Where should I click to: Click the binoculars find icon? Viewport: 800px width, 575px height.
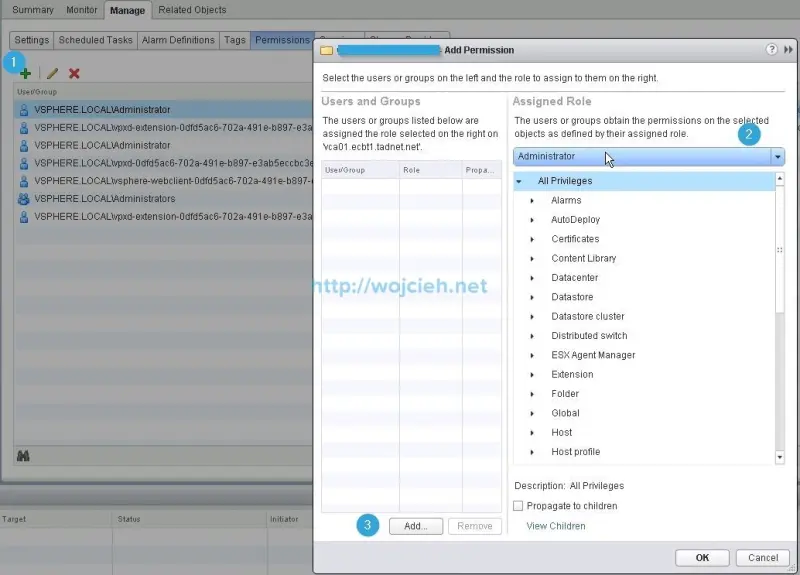pos(23,456)
